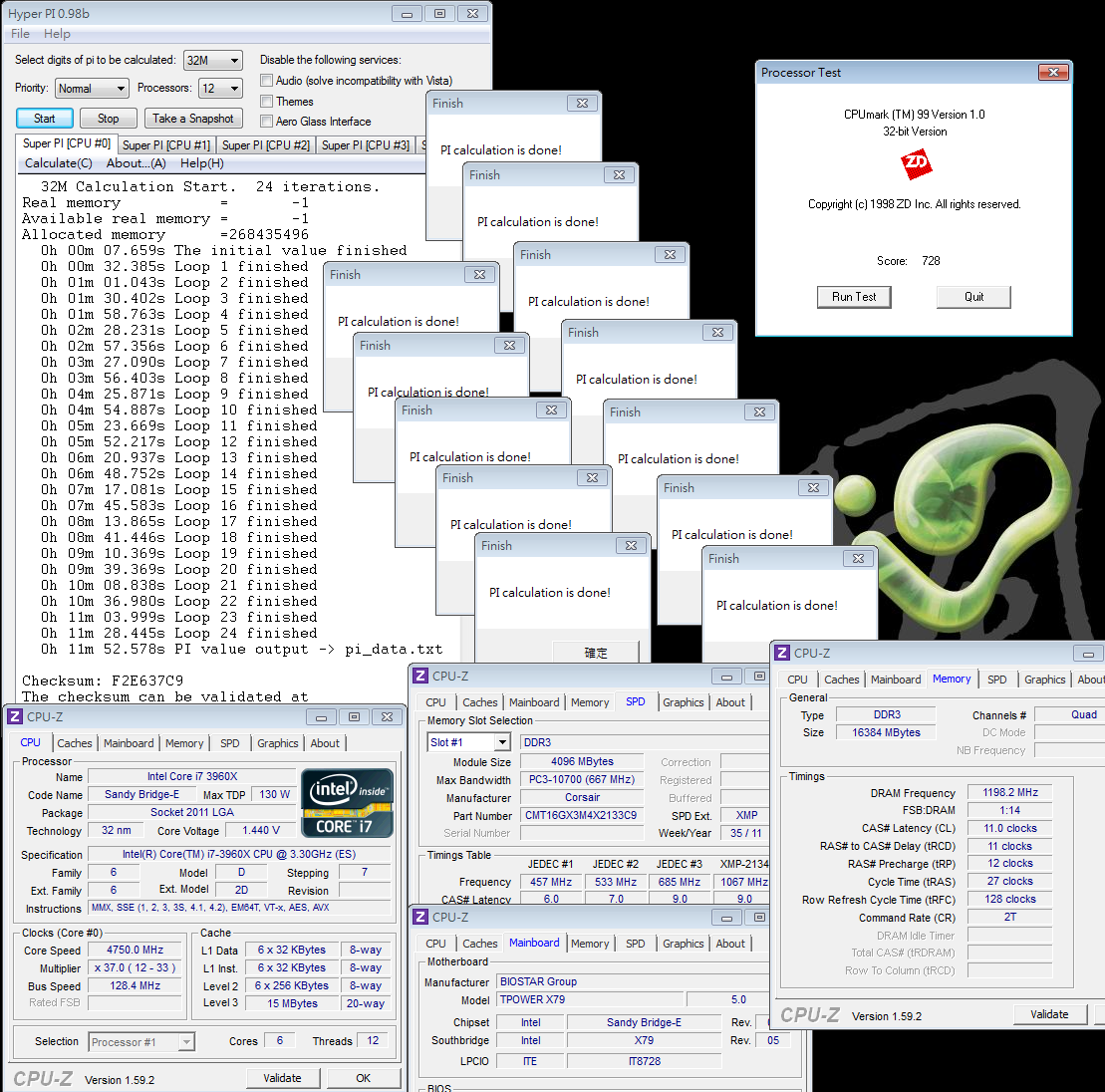Click the Take a Snapshot button

tap(193, 119)
